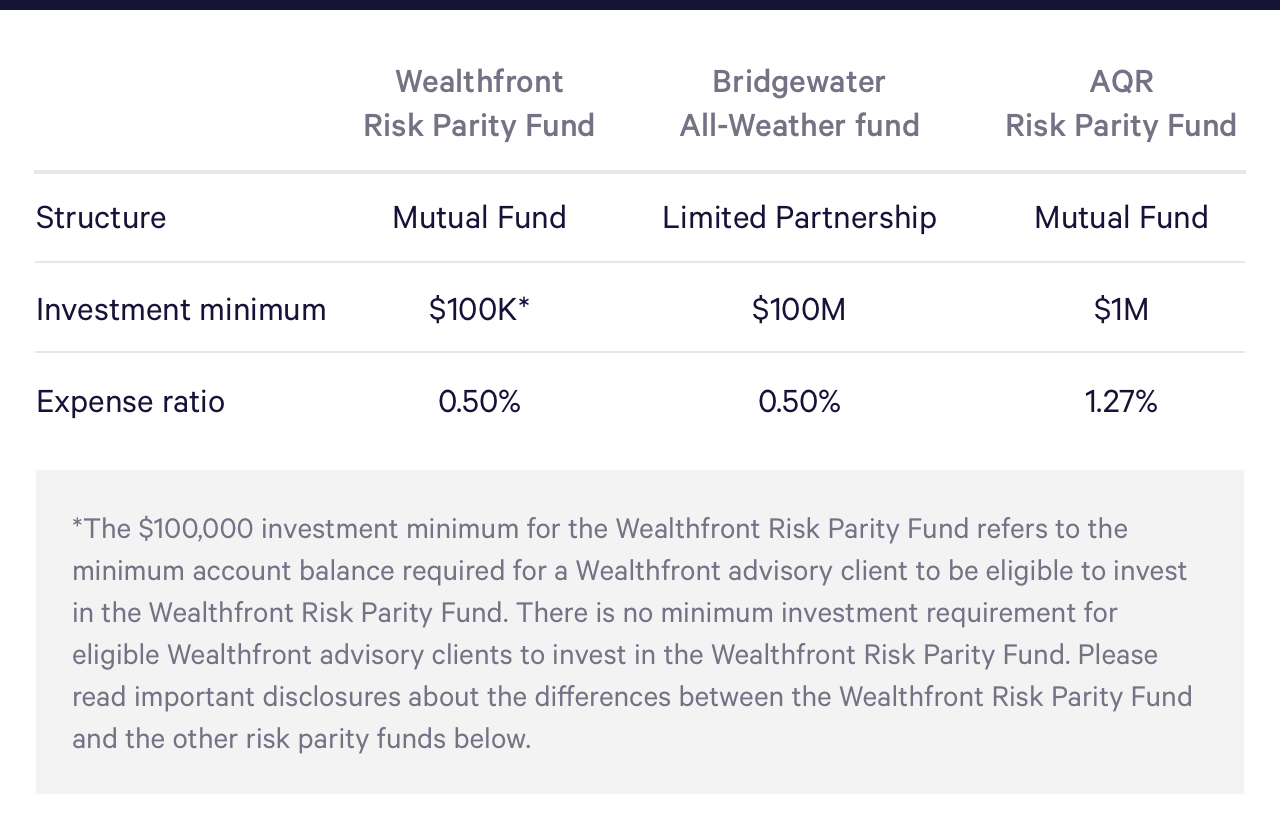Click the footnote starting with *The $100,000

(x=633, y=633)
